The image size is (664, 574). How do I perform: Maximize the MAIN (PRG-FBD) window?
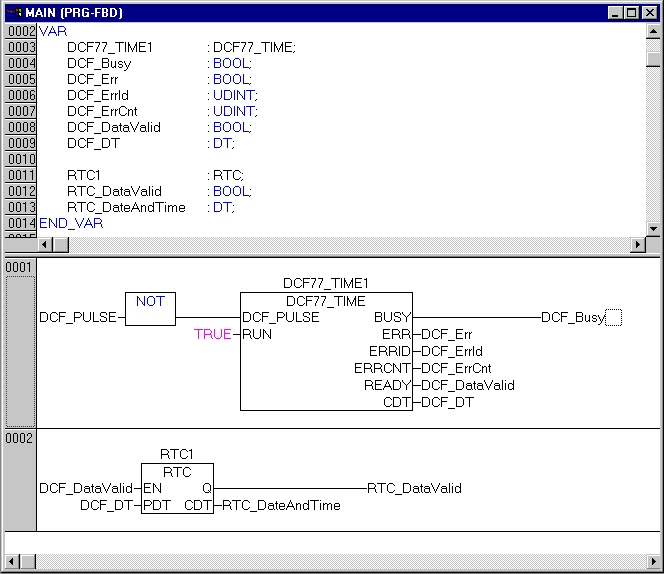631,13
